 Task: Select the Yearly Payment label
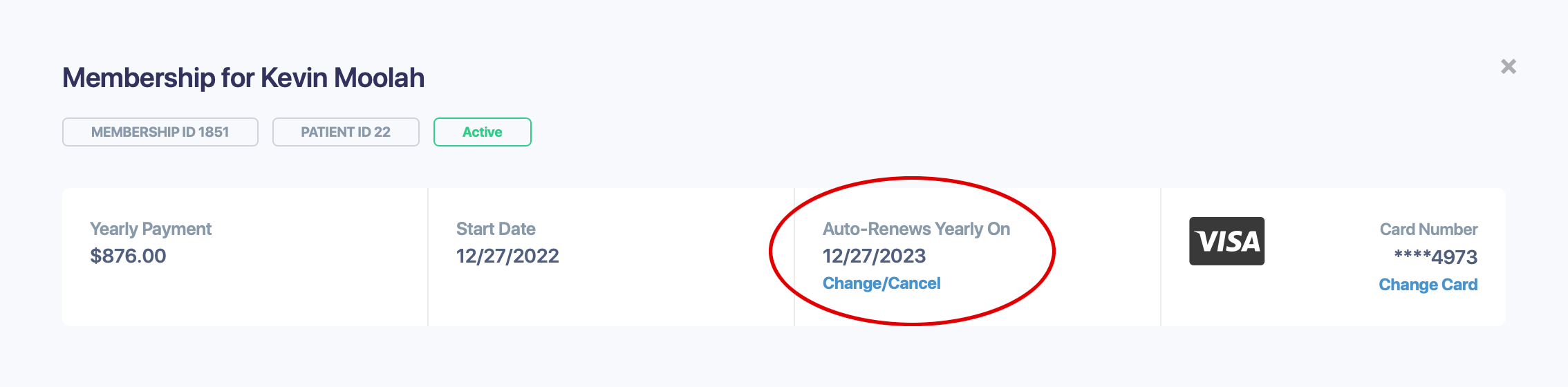151,229
